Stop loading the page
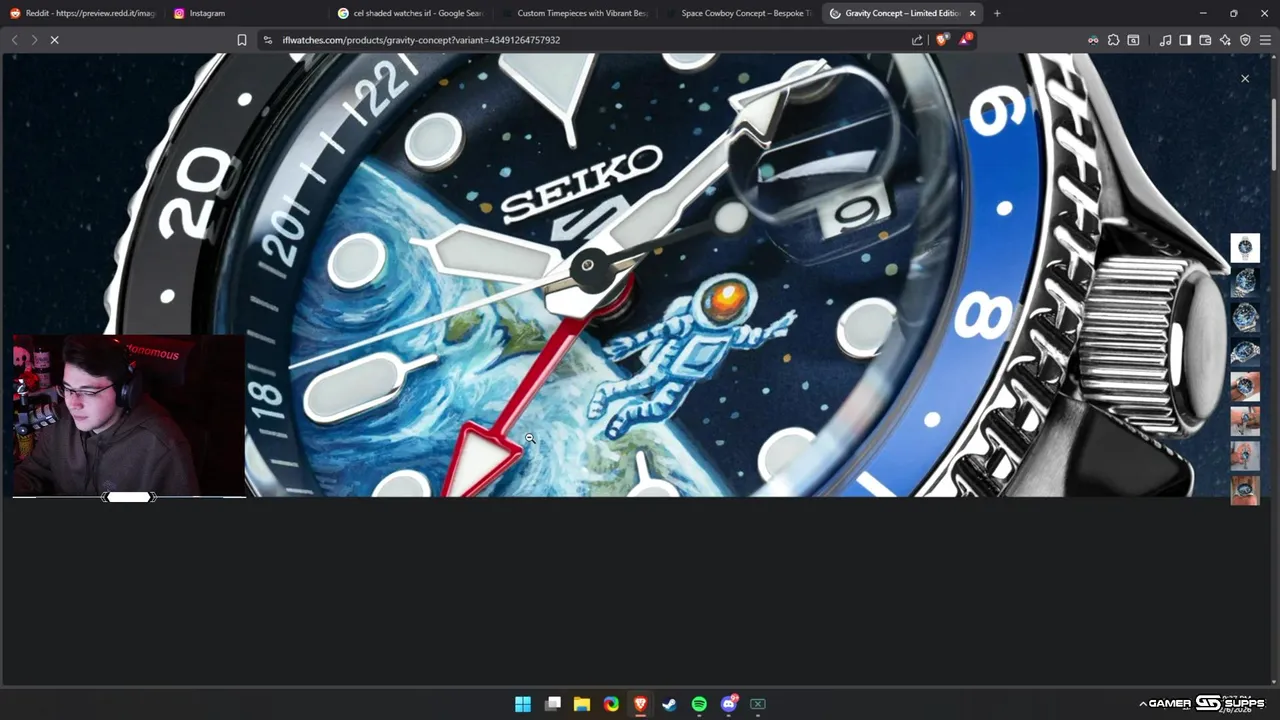The image size is (1280, 720). (55, 40)
